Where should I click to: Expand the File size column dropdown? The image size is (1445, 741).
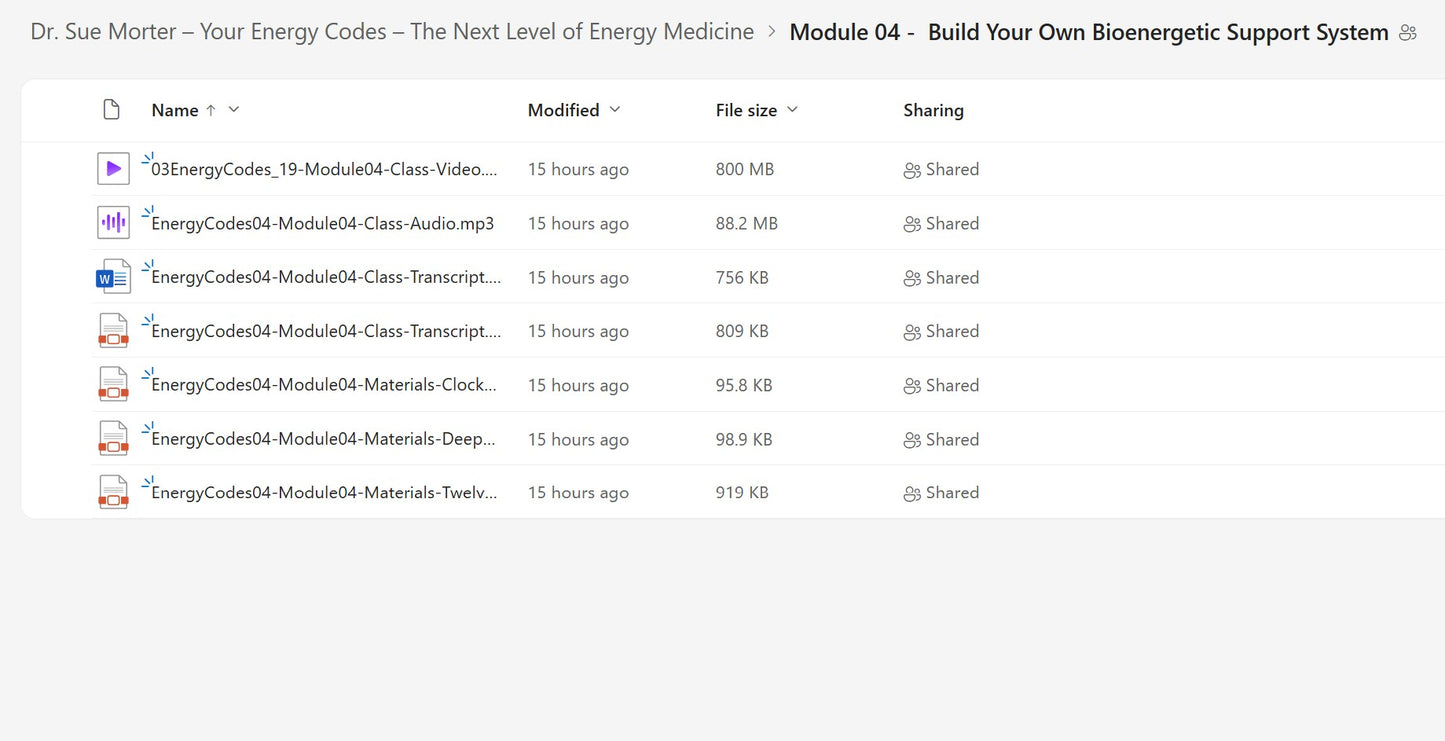(x=792, y=109)
